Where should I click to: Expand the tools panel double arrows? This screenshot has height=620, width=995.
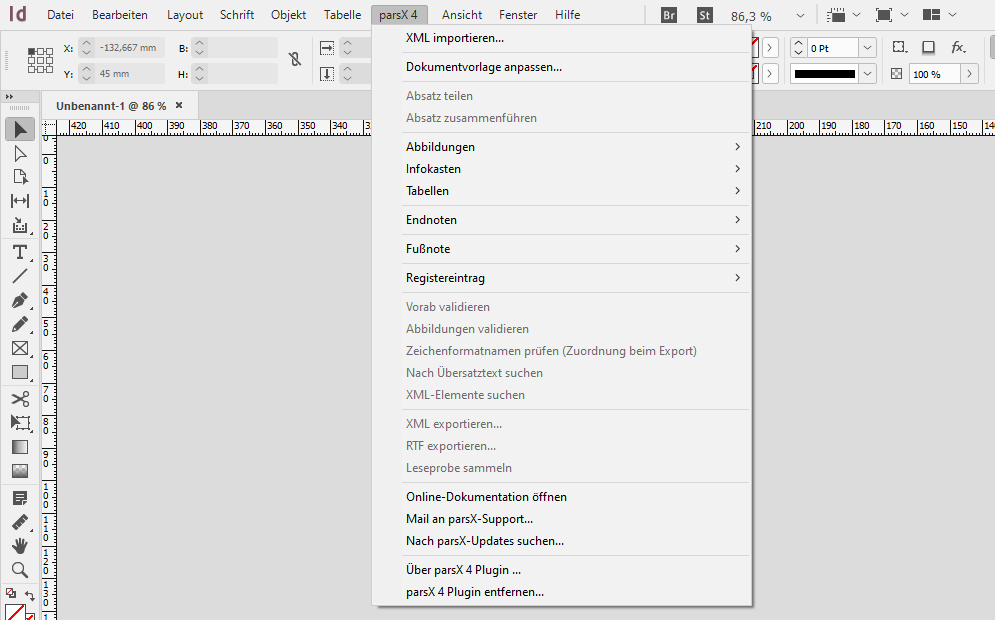tap(9, 97)
